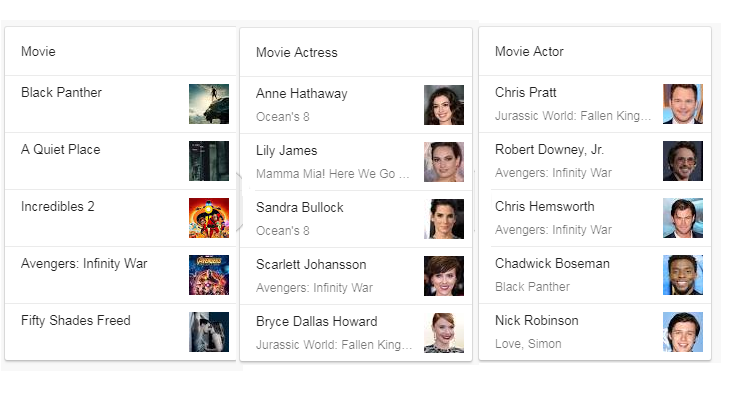The width and height of the screenshot is (731, 400).
Task: Click Scarlett Johansson's photo
Action: [444, 276]
